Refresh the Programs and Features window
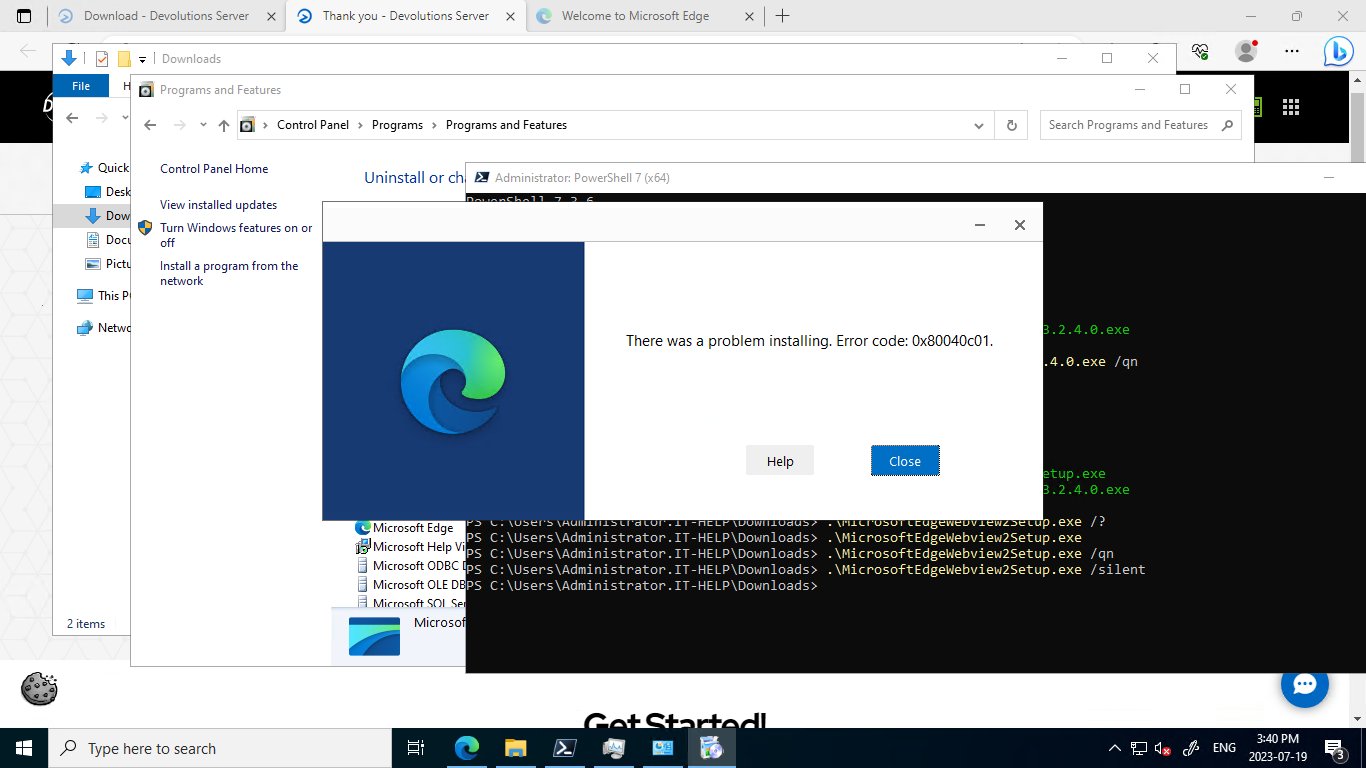Viewport: 1366px width, 768px height. click(x=1012, y=125)
